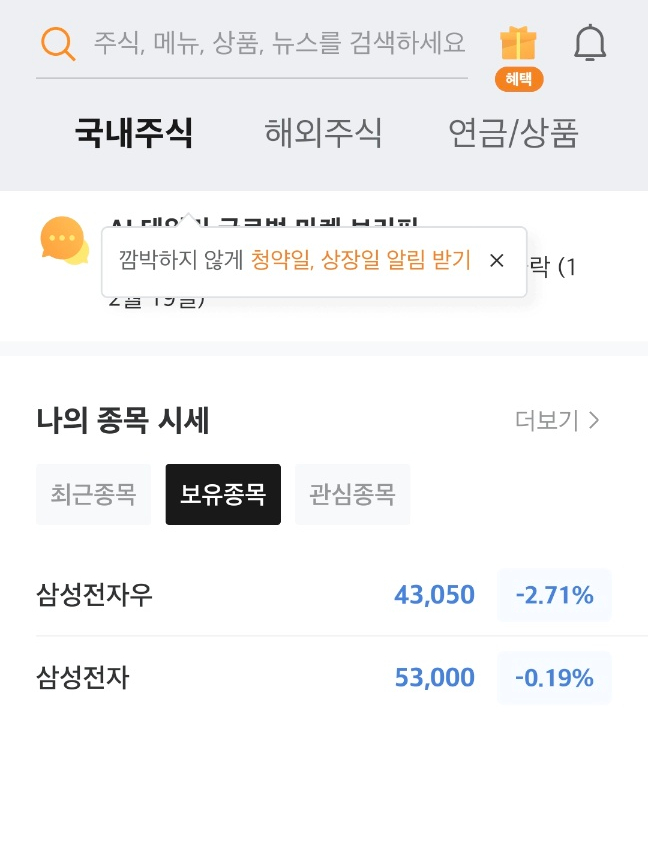Switch to the 국내주식 tab
Image resolution: width=648 pixels, height=853 pixels.
click(x=134, y=133)
